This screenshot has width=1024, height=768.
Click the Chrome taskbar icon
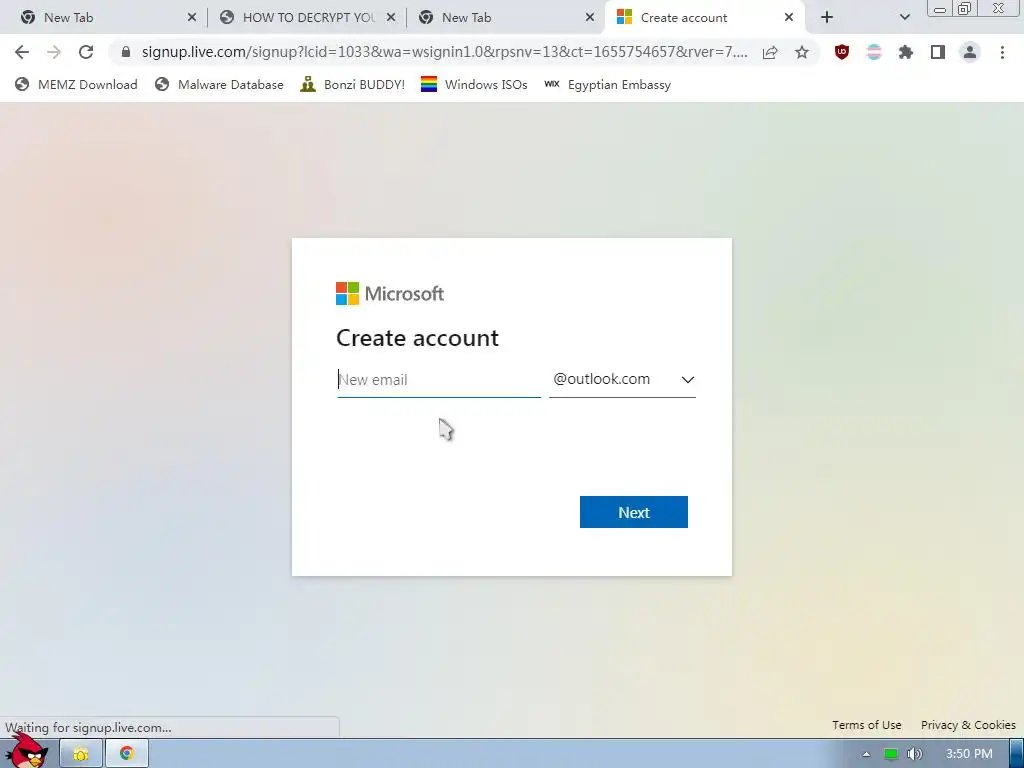click(127, 754)
